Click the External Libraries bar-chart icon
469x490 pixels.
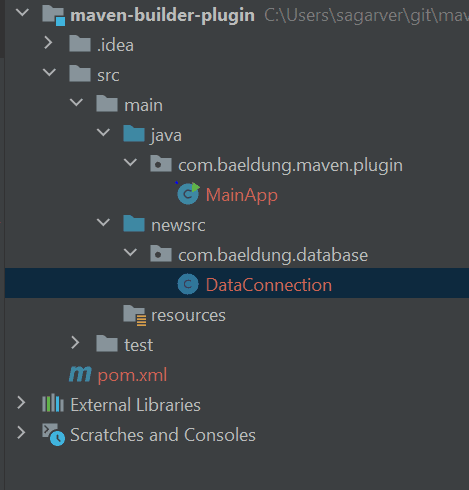pyautogui.click(x=53, y=403)
